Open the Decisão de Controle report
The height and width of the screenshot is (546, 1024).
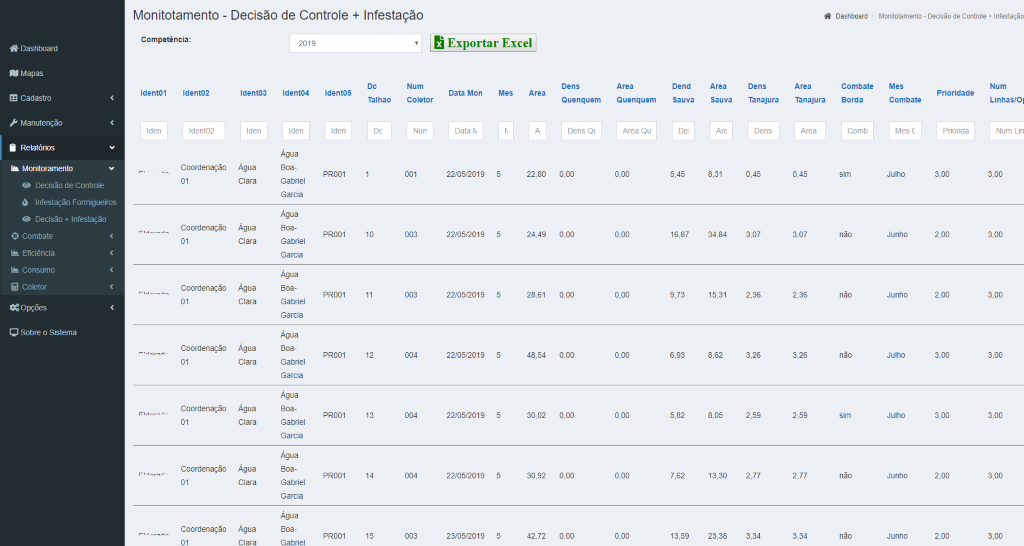point(69,185)
